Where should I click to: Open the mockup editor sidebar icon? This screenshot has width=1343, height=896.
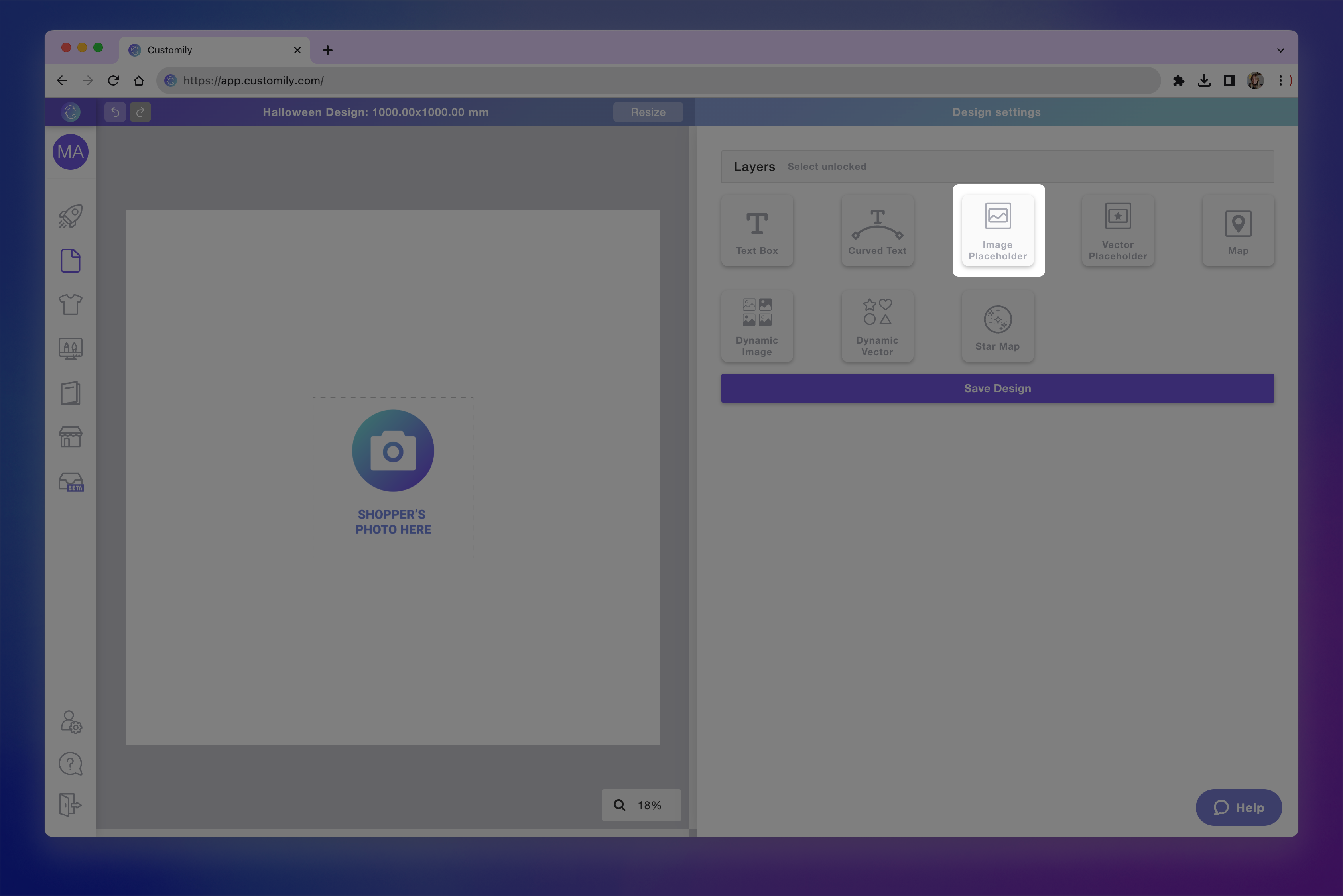[70, 348]
